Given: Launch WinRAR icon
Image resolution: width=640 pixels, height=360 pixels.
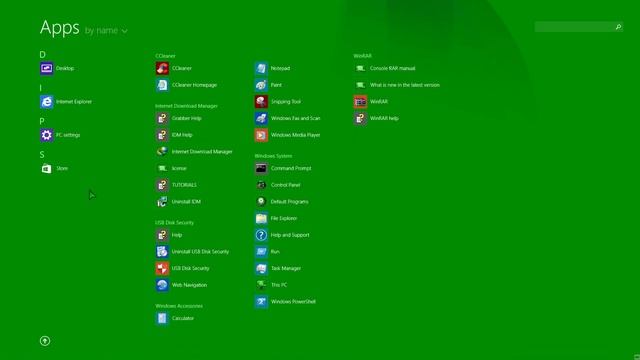Looking at the screenshot, I should coord(360,102).
